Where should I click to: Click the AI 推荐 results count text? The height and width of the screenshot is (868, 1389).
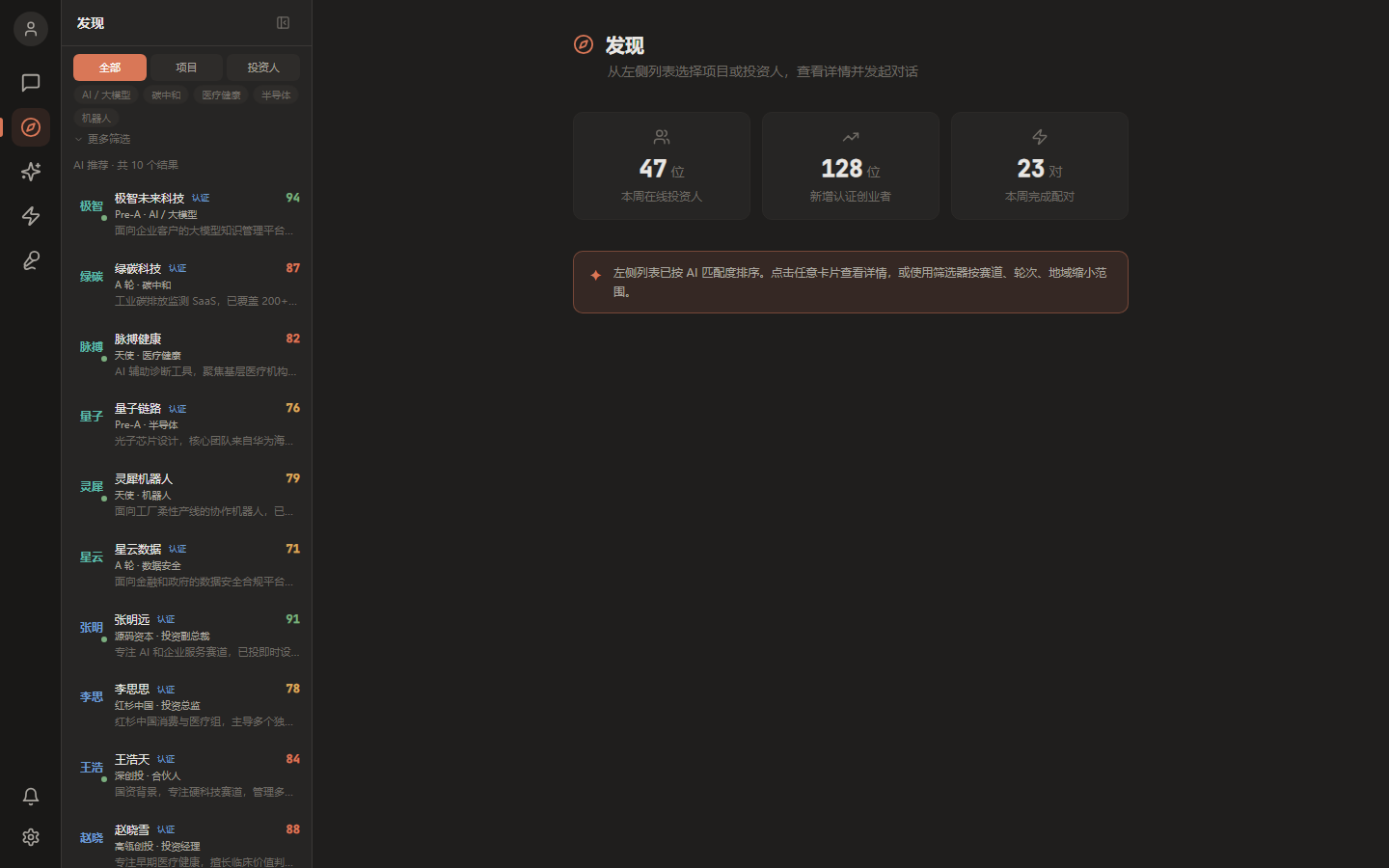(126, 165)
